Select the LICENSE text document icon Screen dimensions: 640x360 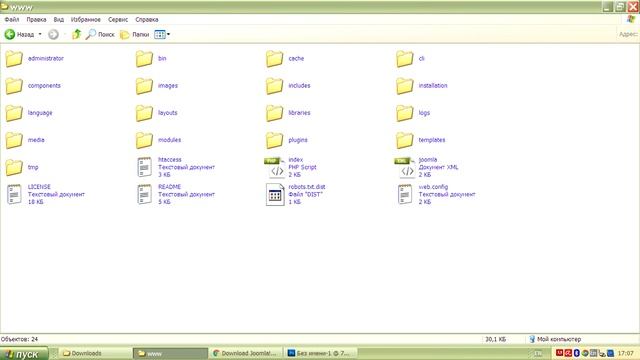[x=14, y=194]
